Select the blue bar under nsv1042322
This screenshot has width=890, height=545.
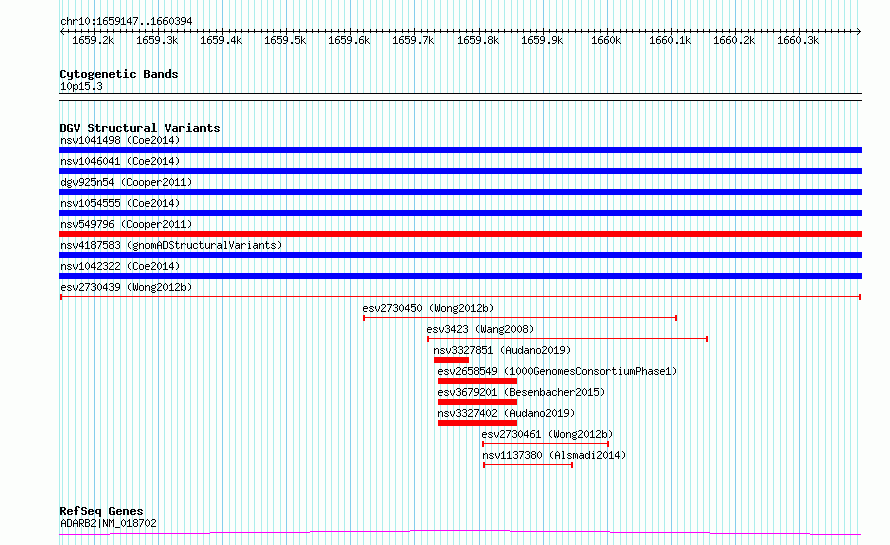[460, 276]
